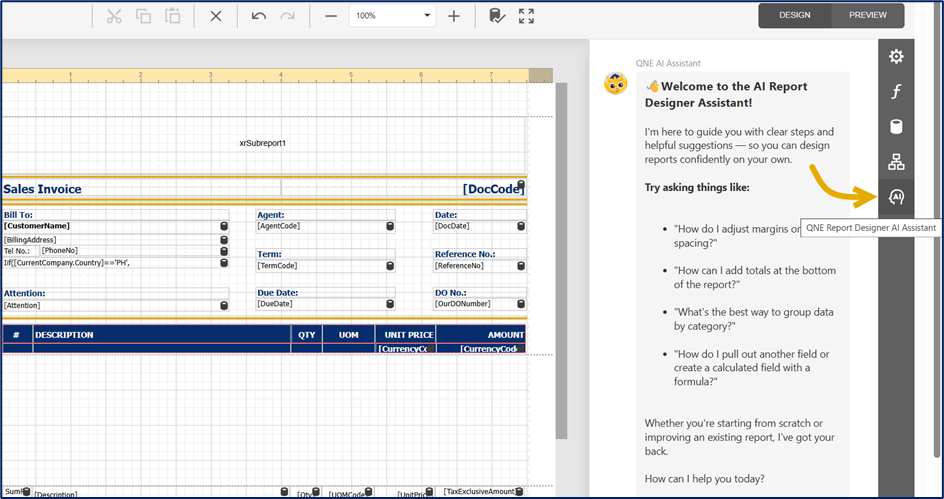Zoom in with the plus button
Viewport: 944px width, 499px height.
pyautogui.click(x=454, y=16)
